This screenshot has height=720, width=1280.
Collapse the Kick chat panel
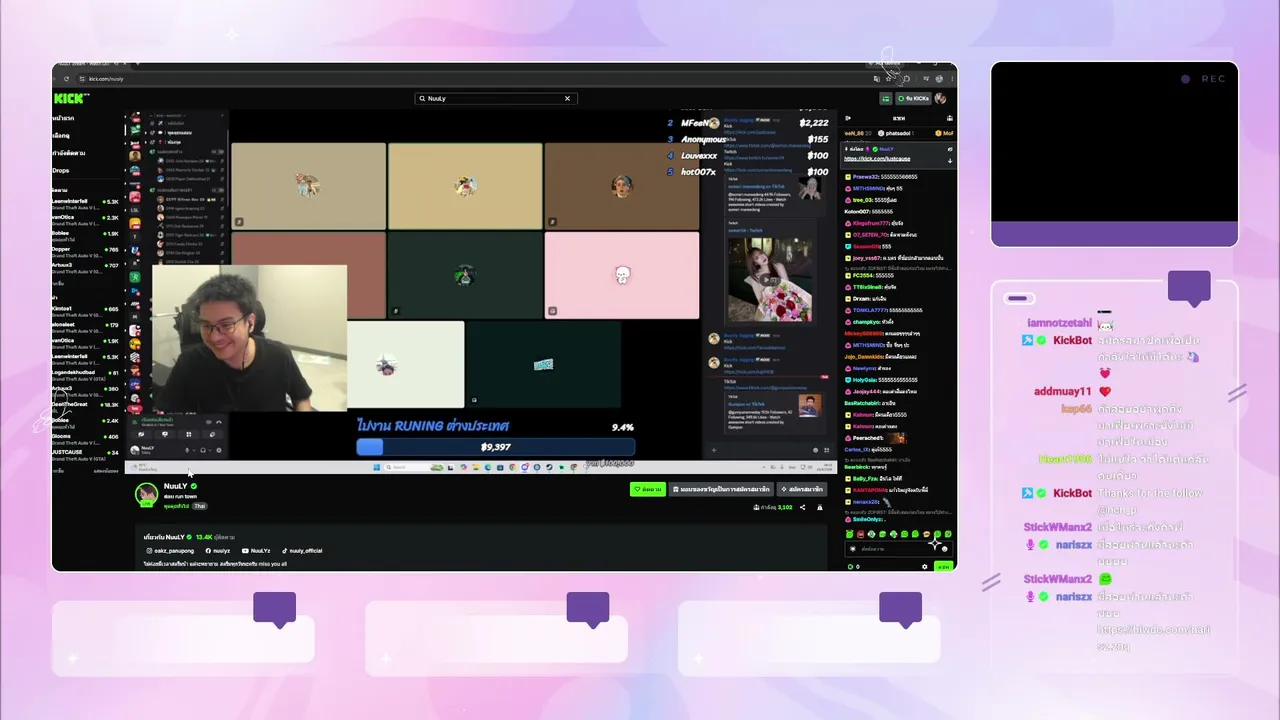click(848, 118)
